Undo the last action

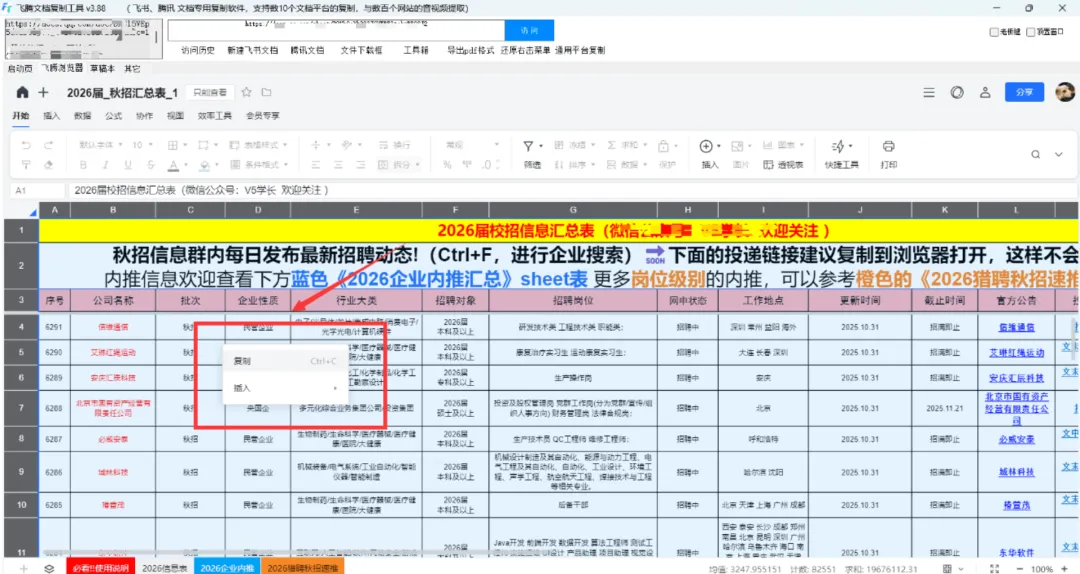click(26, 145)
